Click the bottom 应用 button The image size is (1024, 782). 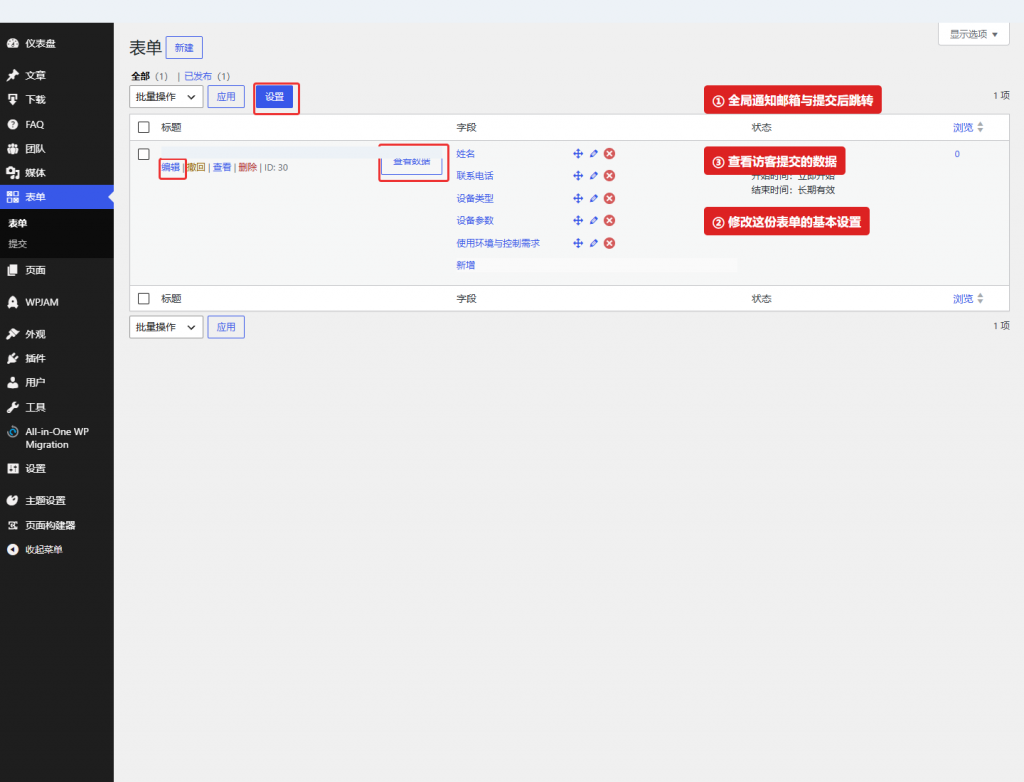[226, 327]
